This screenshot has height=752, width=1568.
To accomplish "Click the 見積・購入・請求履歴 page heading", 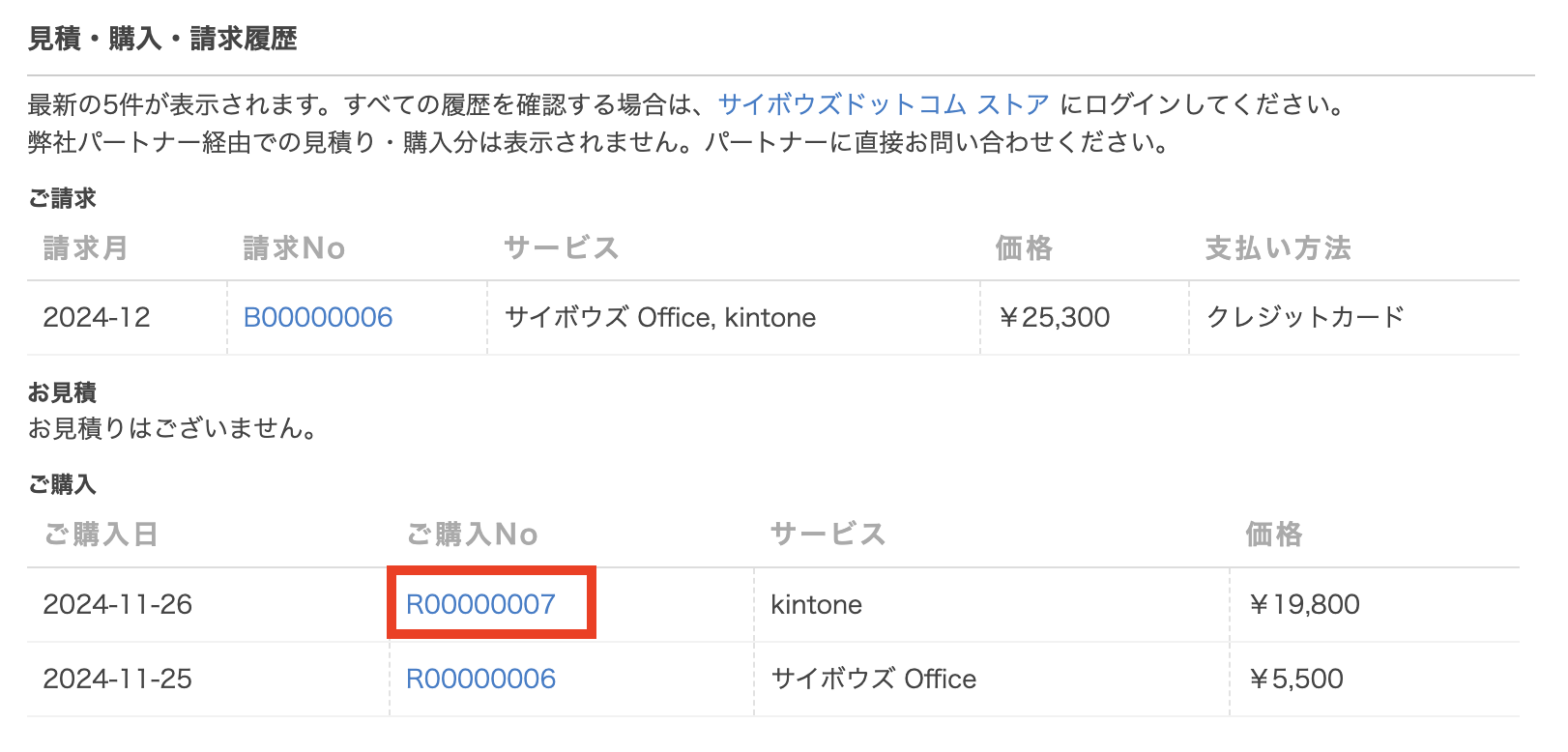I will [x=162, y=39].
